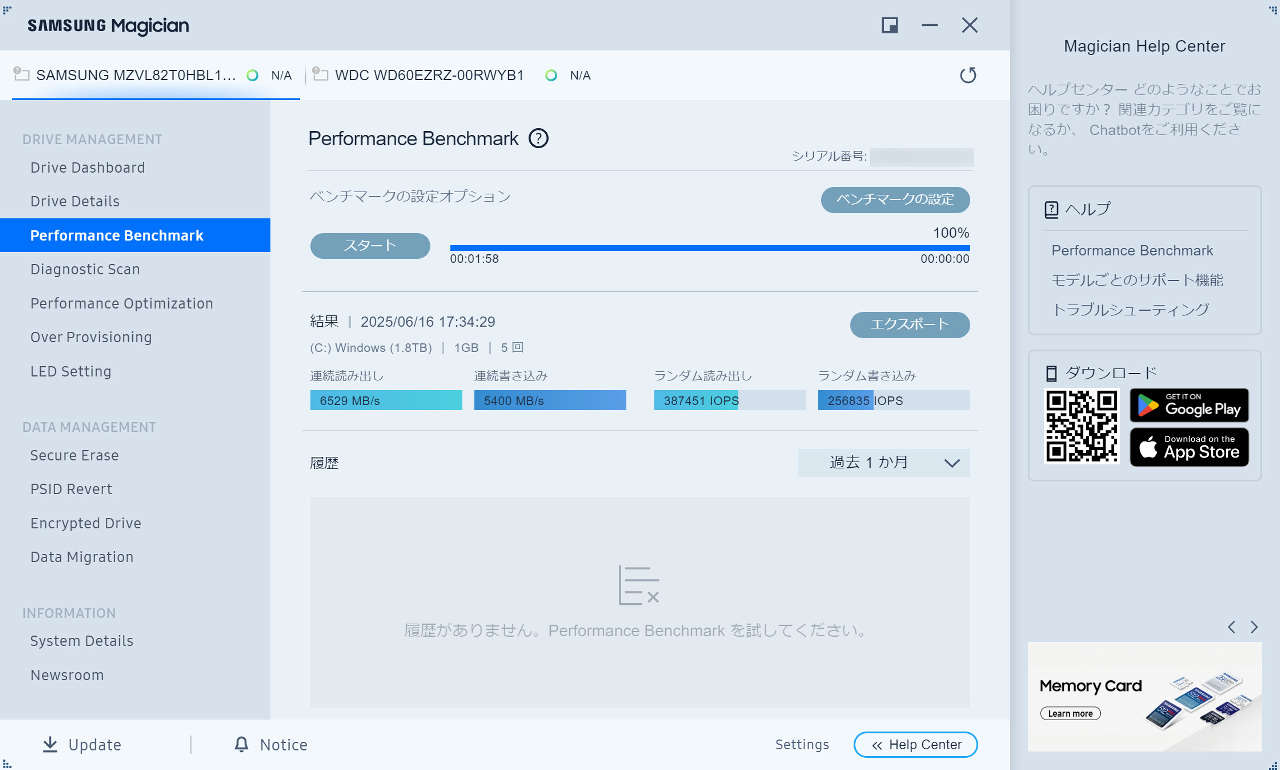Viewport: 1280px width, 770px height.
Task: Click the help question mark beside Performance Benchmark
Action: (x=538, y=139)
